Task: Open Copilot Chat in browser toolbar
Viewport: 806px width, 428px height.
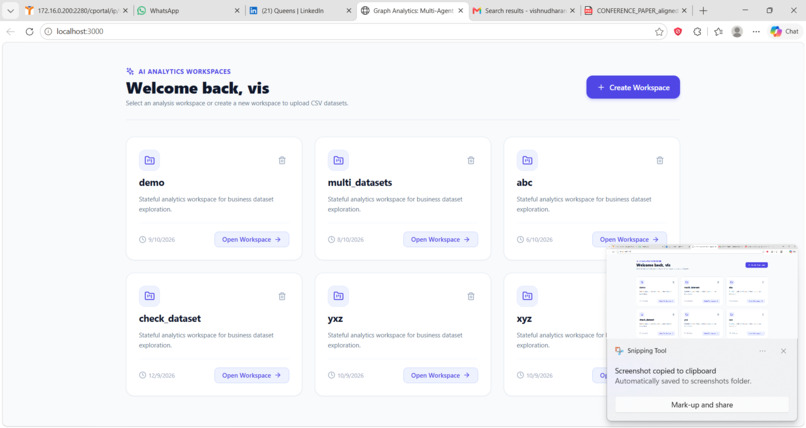Action: (784, 31)
